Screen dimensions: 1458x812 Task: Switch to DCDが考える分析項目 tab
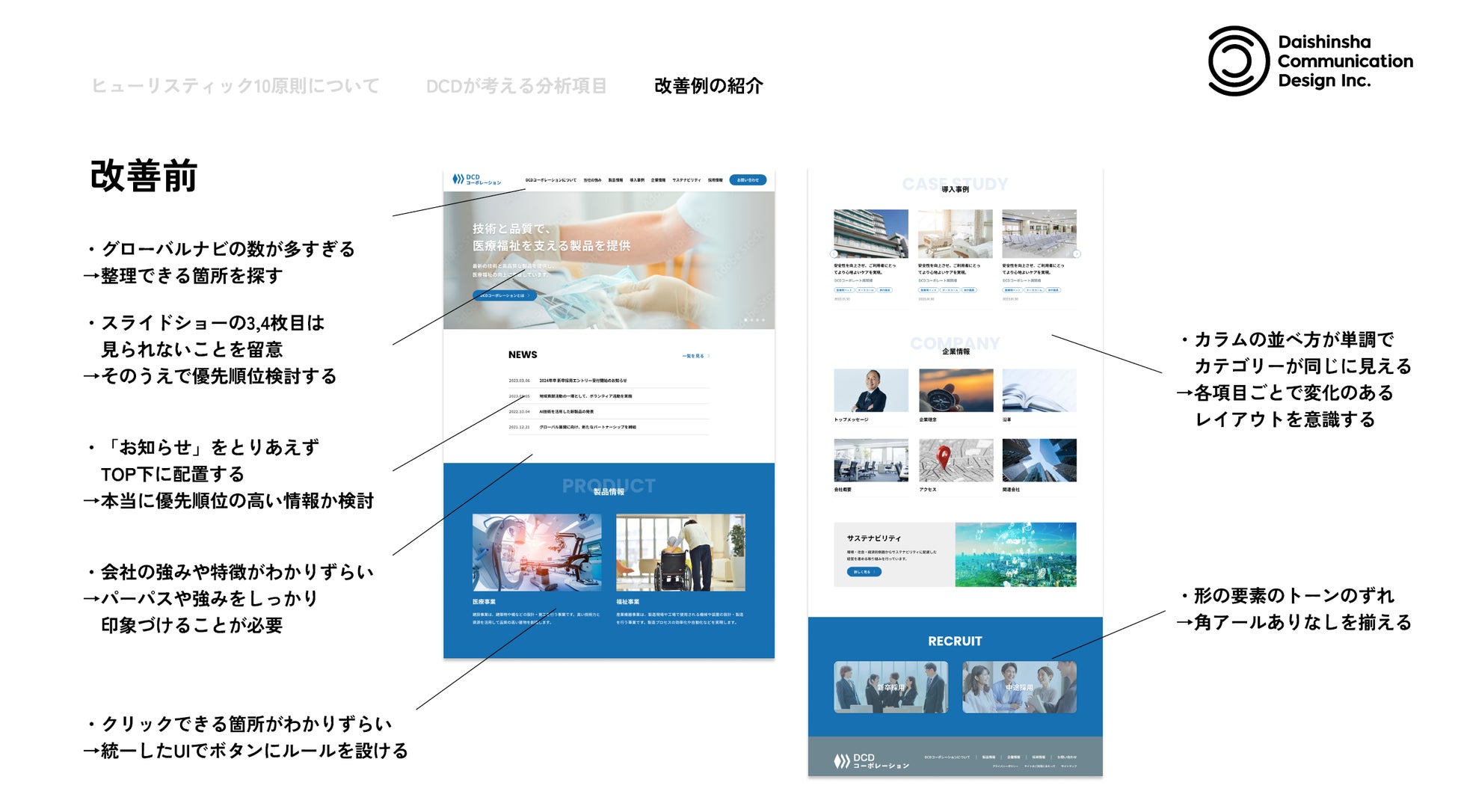coord(516,86)
